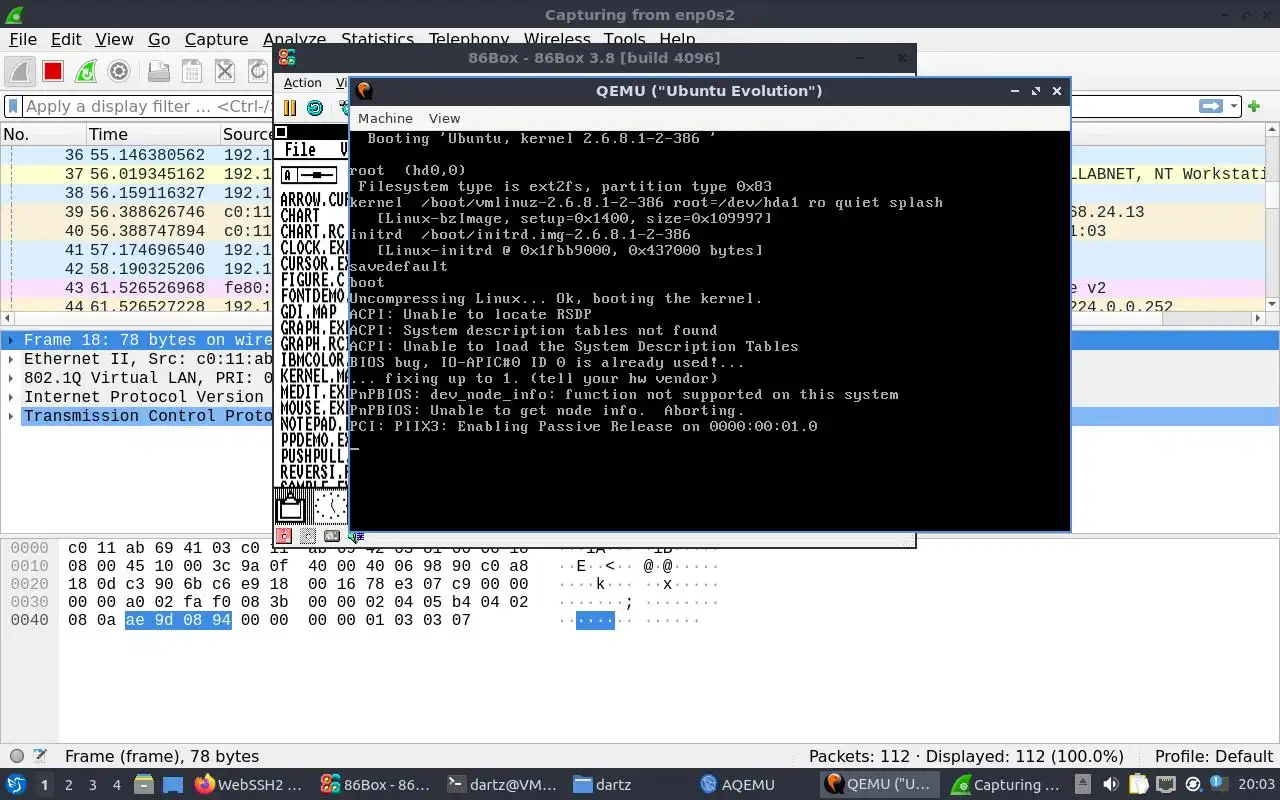The image size is (1280, 800).
Task: Open the clipboard manager tray icon
Action: 1138,785
